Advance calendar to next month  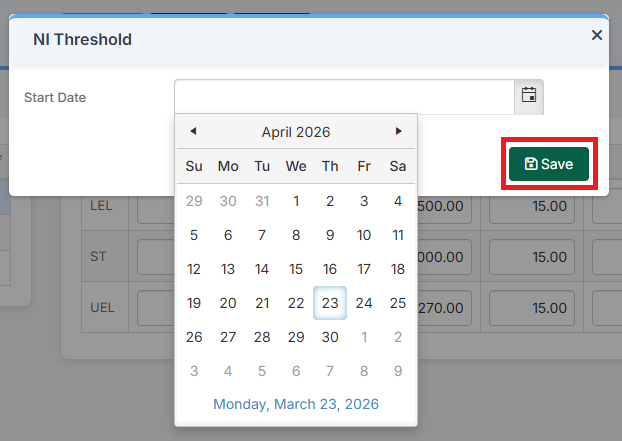399,131
